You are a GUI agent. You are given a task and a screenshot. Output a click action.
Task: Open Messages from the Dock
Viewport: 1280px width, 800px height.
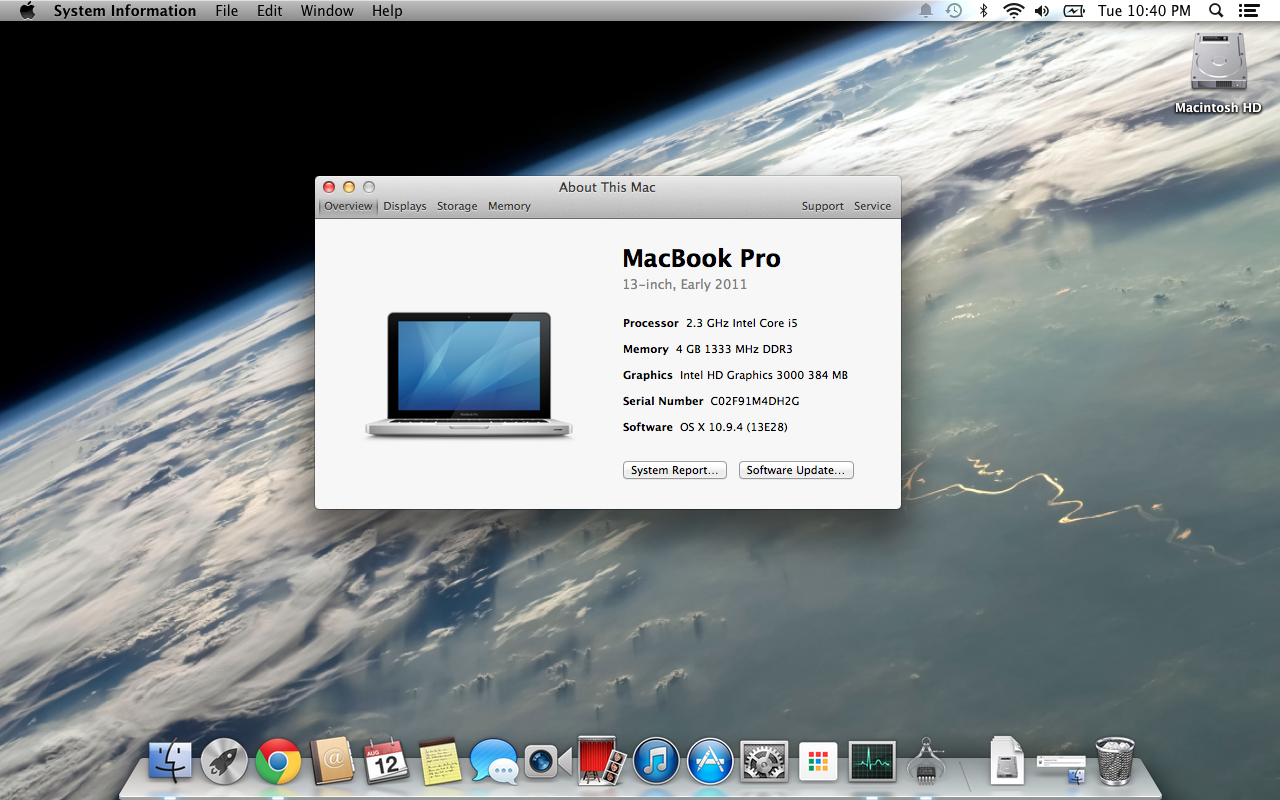coord(494,763)
